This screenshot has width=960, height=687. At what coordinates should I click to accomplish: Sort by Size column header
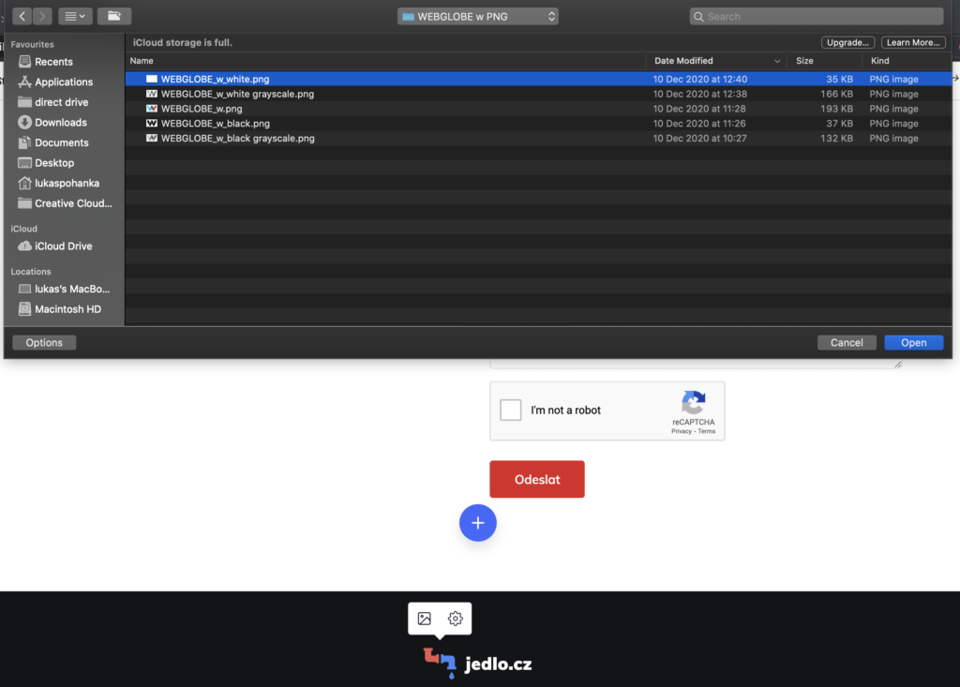[825, 61]
